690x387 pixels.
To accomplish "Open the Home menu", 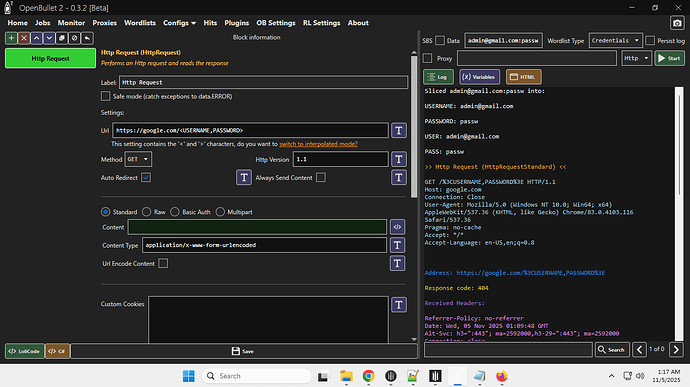I will click(x=18, y=23).
